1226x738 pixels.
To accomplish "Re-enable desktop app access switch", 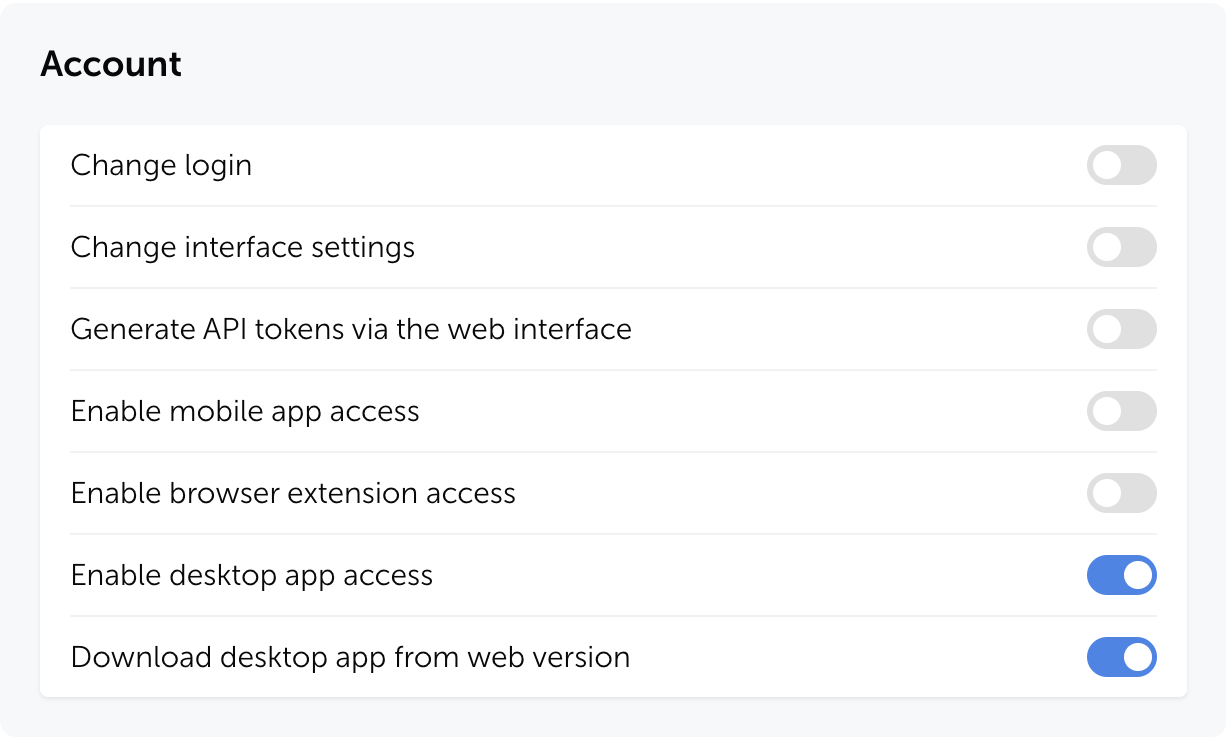I will coord(1121,575).
